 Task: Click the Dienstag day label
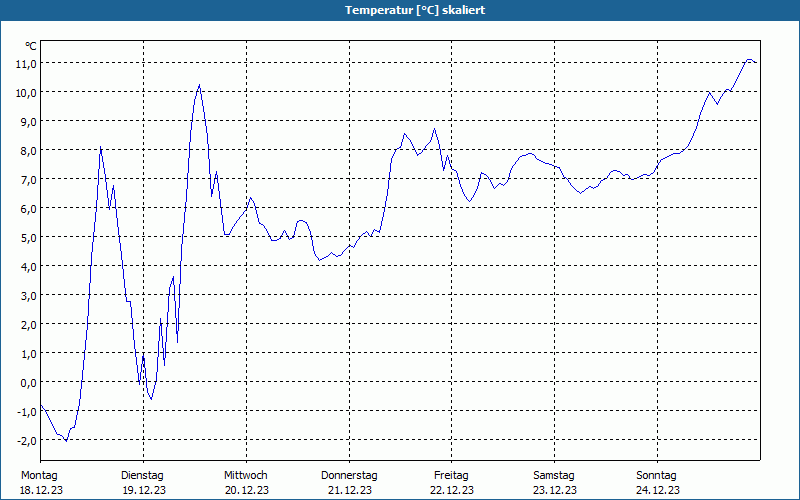[142, 476]
